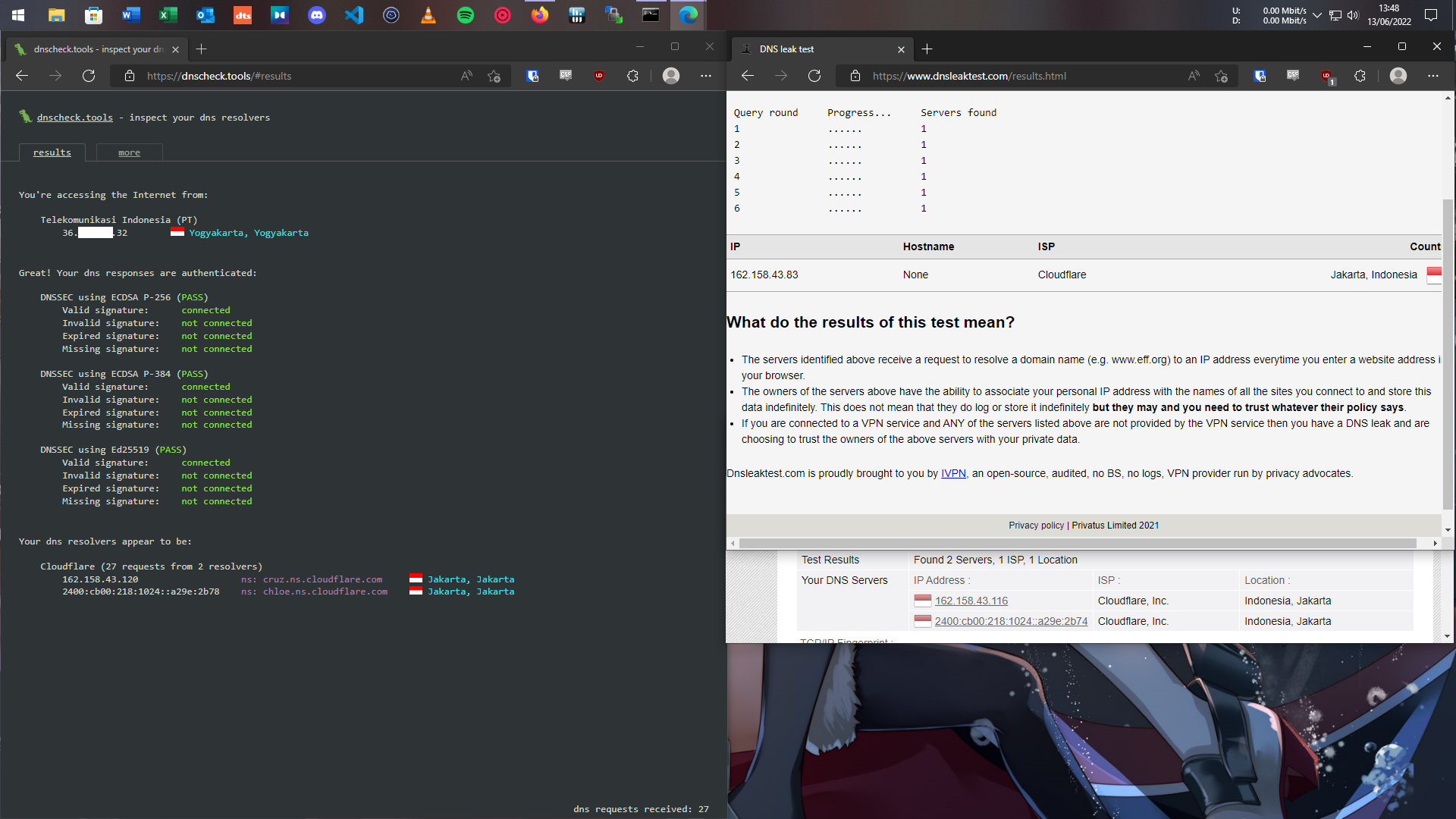Click the vertical scrollbar in DNS leak test frame

click(1448, 353)
